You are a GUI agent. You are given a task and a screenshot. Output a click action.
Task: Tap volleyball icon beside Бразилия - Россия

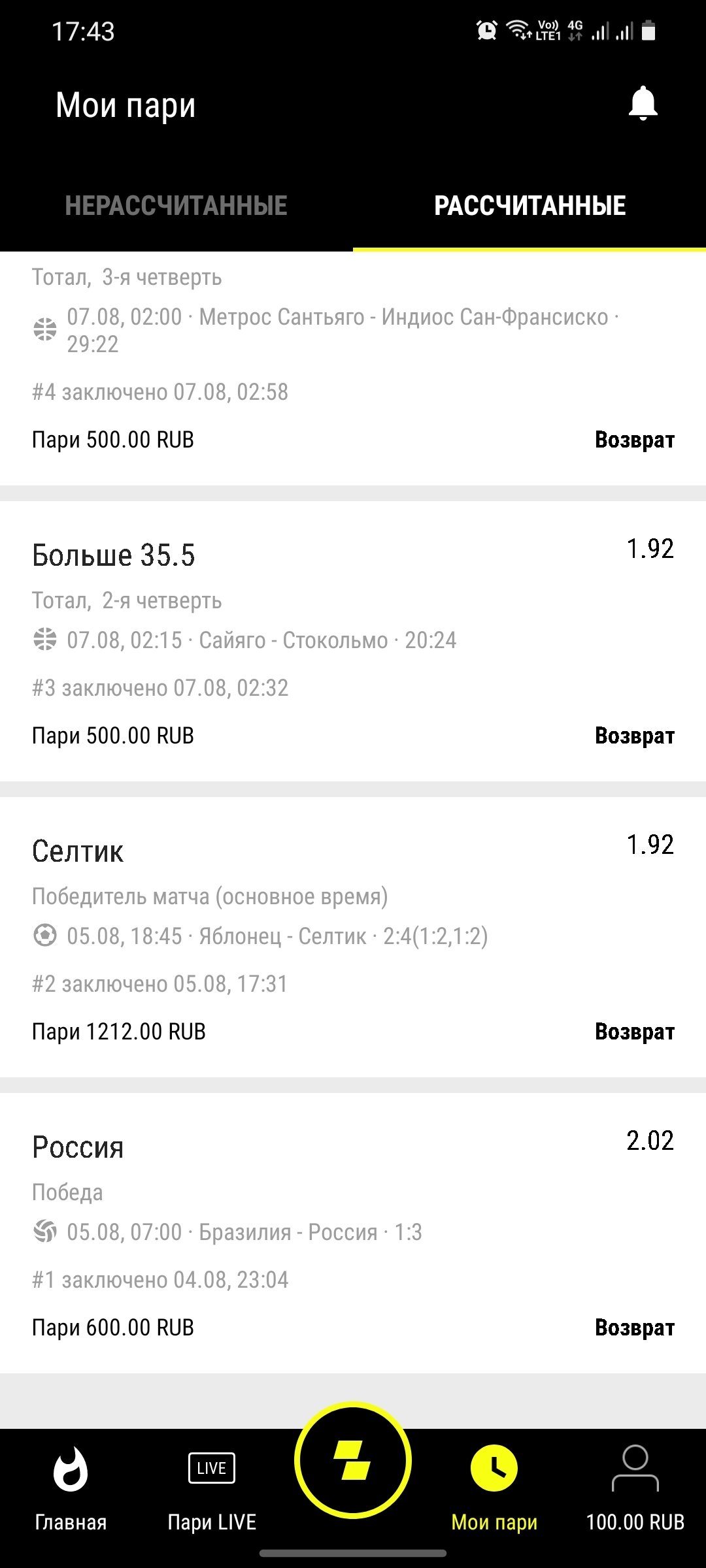pos(45,1232)
